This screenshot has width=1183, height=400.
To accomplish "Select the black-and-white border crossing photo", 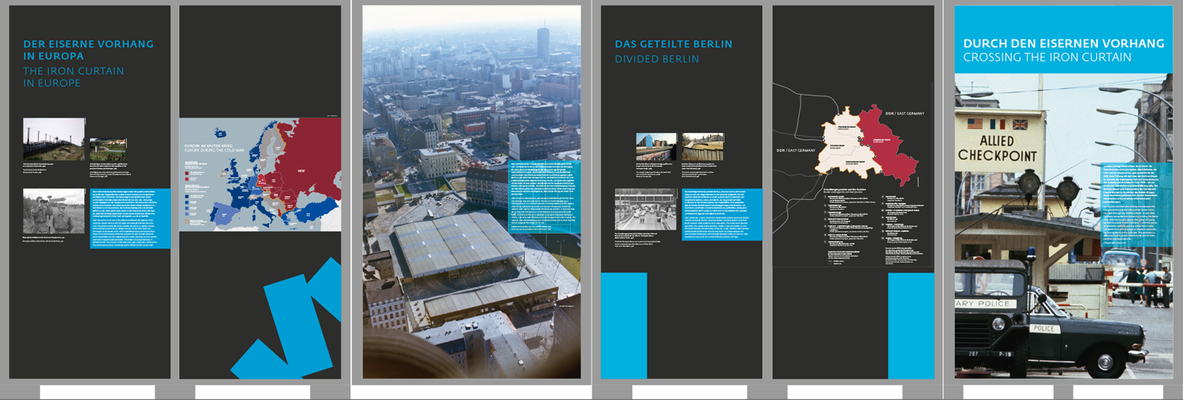I will click(x=646, y=209).
